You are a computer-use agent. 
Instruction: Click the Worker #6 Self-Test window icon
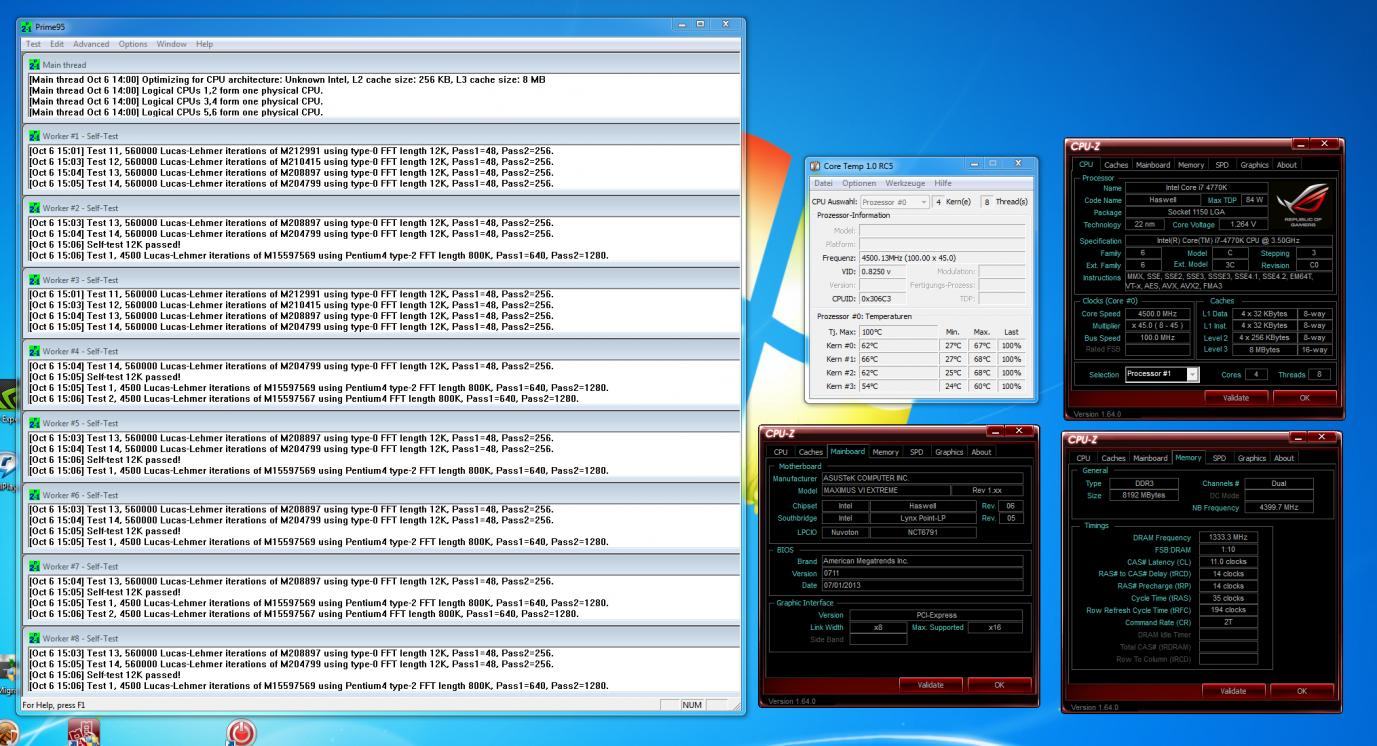pyautogui.click(x=35, y=495)
